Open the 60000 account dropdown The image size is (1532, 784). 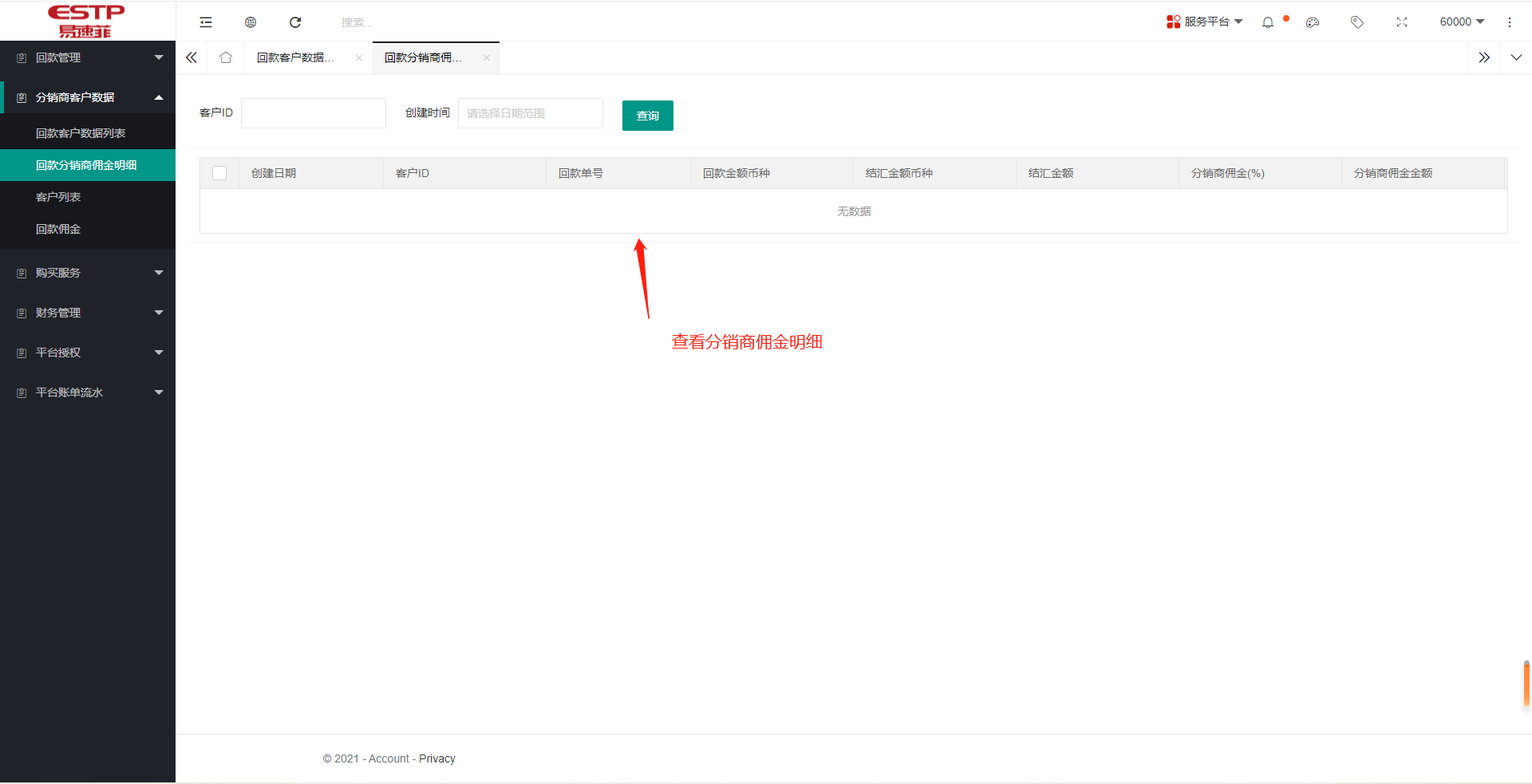[x=1461, y=22]
